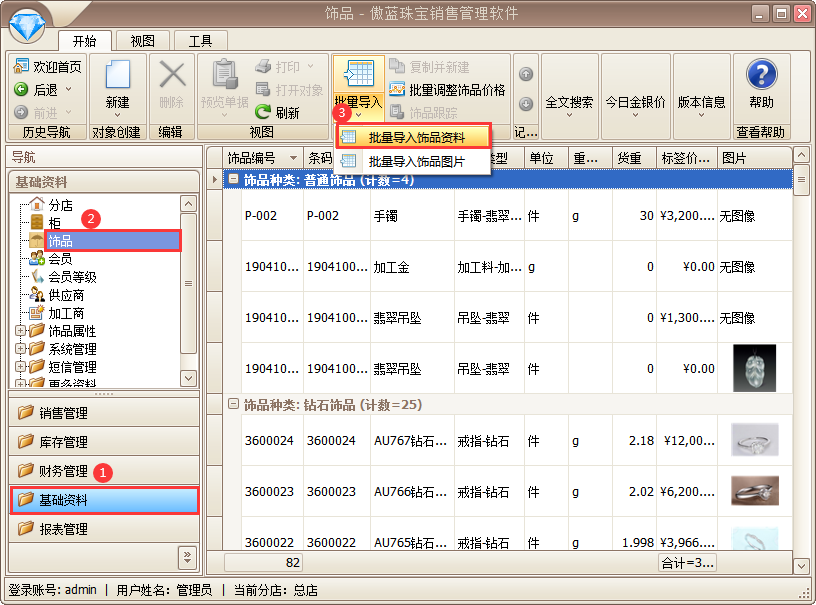The image size is (816, 605).
Task: Open the 库存管理 navigation group
Action: tap(104, 442)
